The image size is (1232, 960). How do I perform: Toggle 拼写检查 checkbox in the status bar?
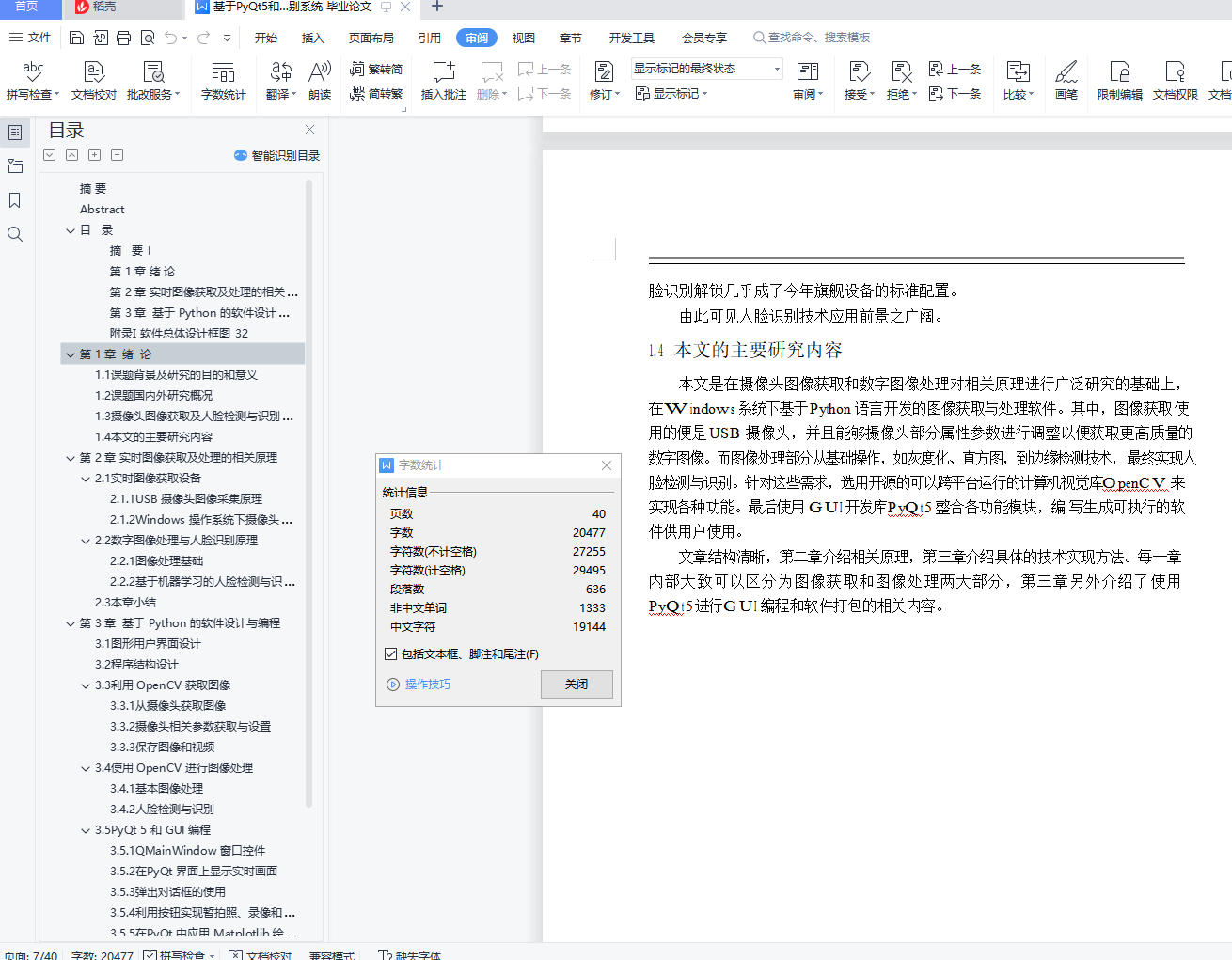pyautogui.click(x=150, y=954)
